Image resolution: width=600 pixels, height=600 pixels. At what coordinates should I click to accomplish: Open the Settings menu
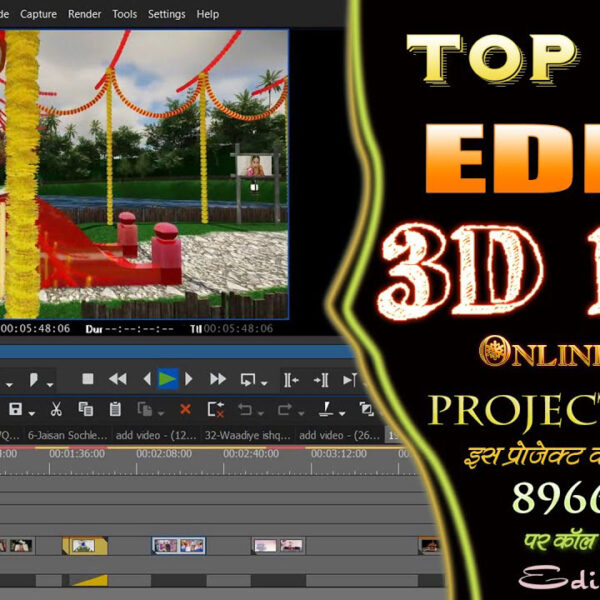pos(166,14)
